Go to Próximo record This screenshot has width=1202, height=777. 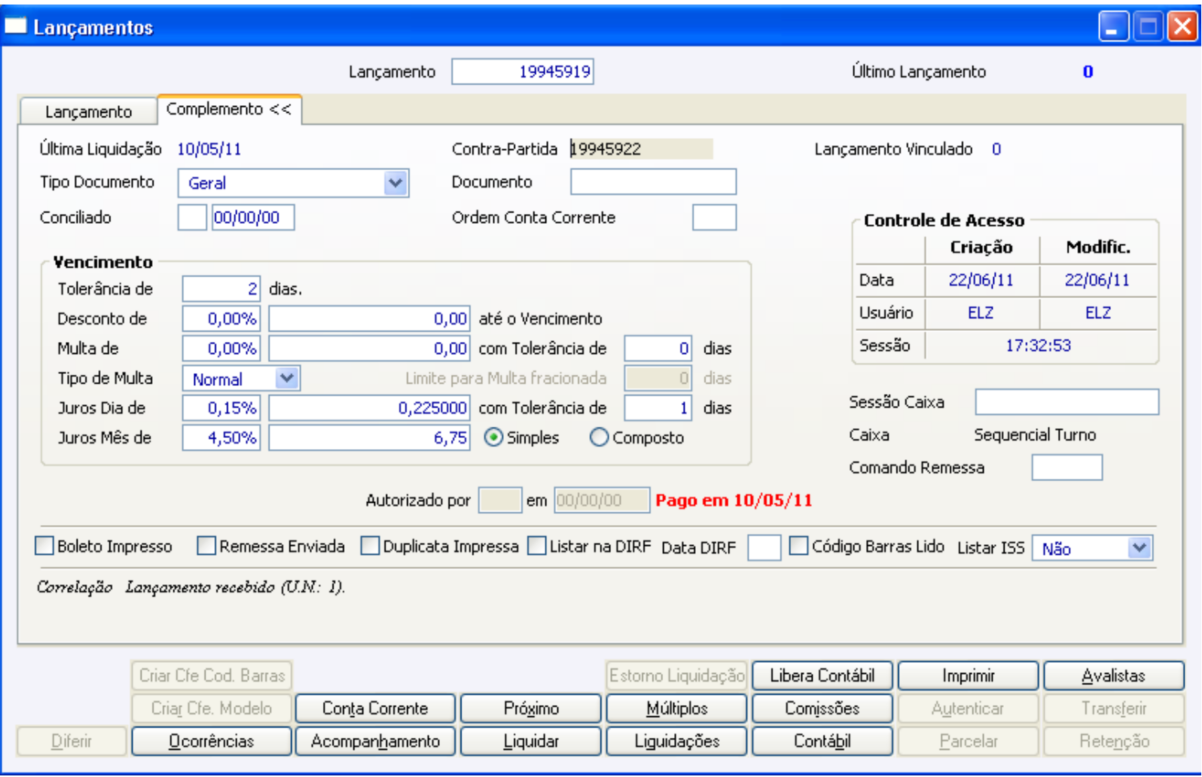point(531,708)
